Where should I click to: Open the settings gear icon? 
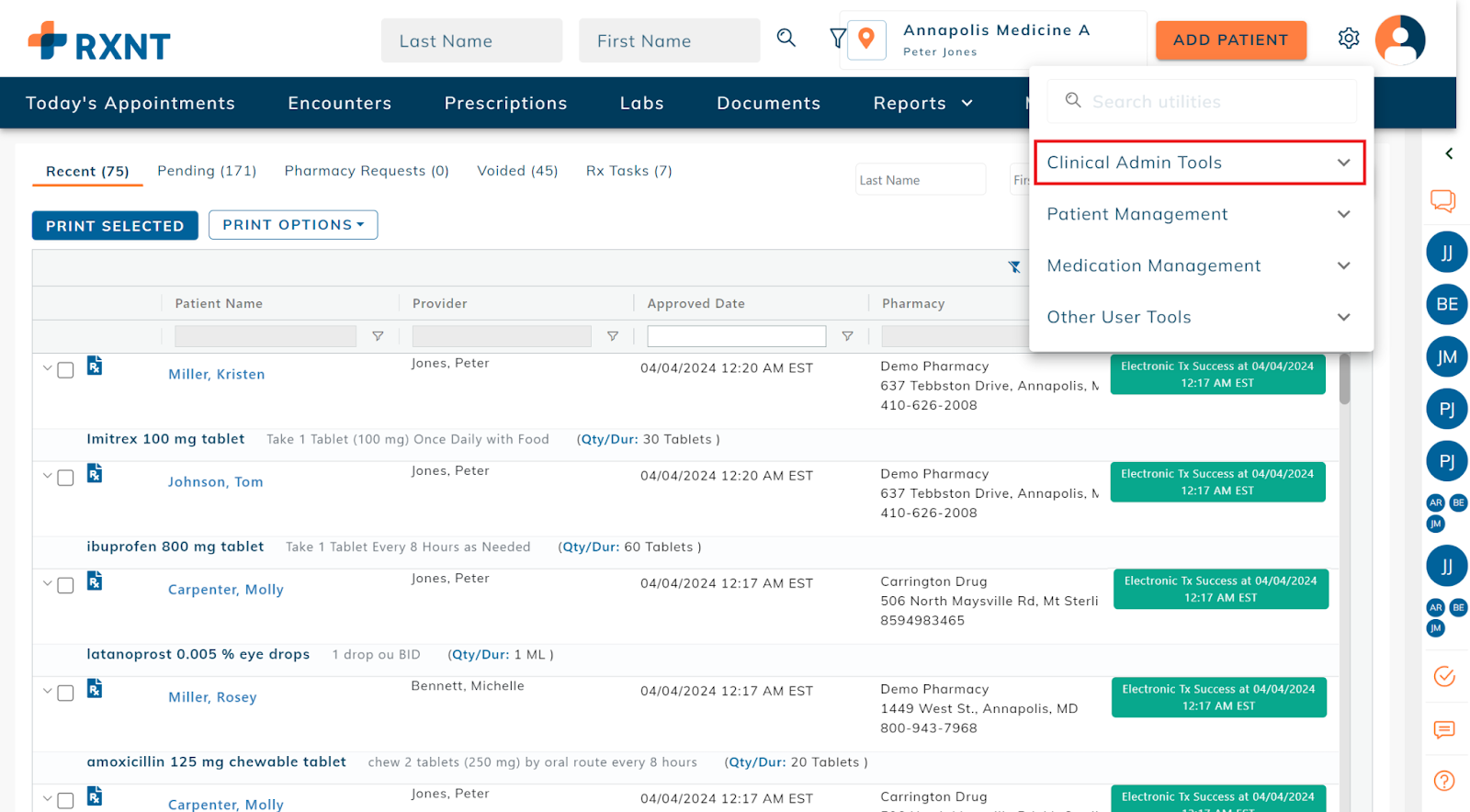(1348, 39)
